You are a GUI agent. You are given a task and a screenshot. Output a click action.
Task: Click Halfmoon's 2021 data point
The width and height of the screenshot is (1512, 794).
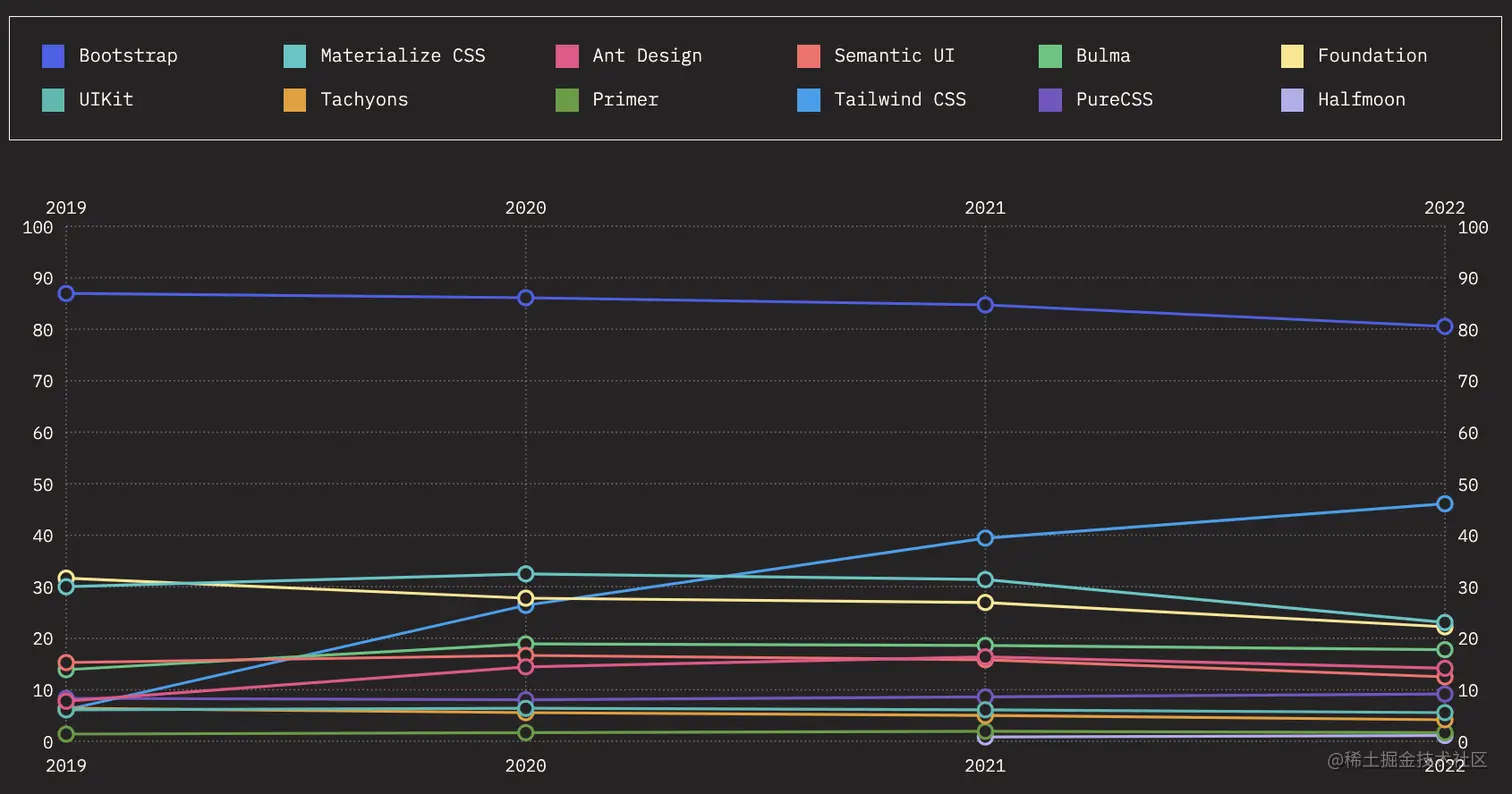985,737
